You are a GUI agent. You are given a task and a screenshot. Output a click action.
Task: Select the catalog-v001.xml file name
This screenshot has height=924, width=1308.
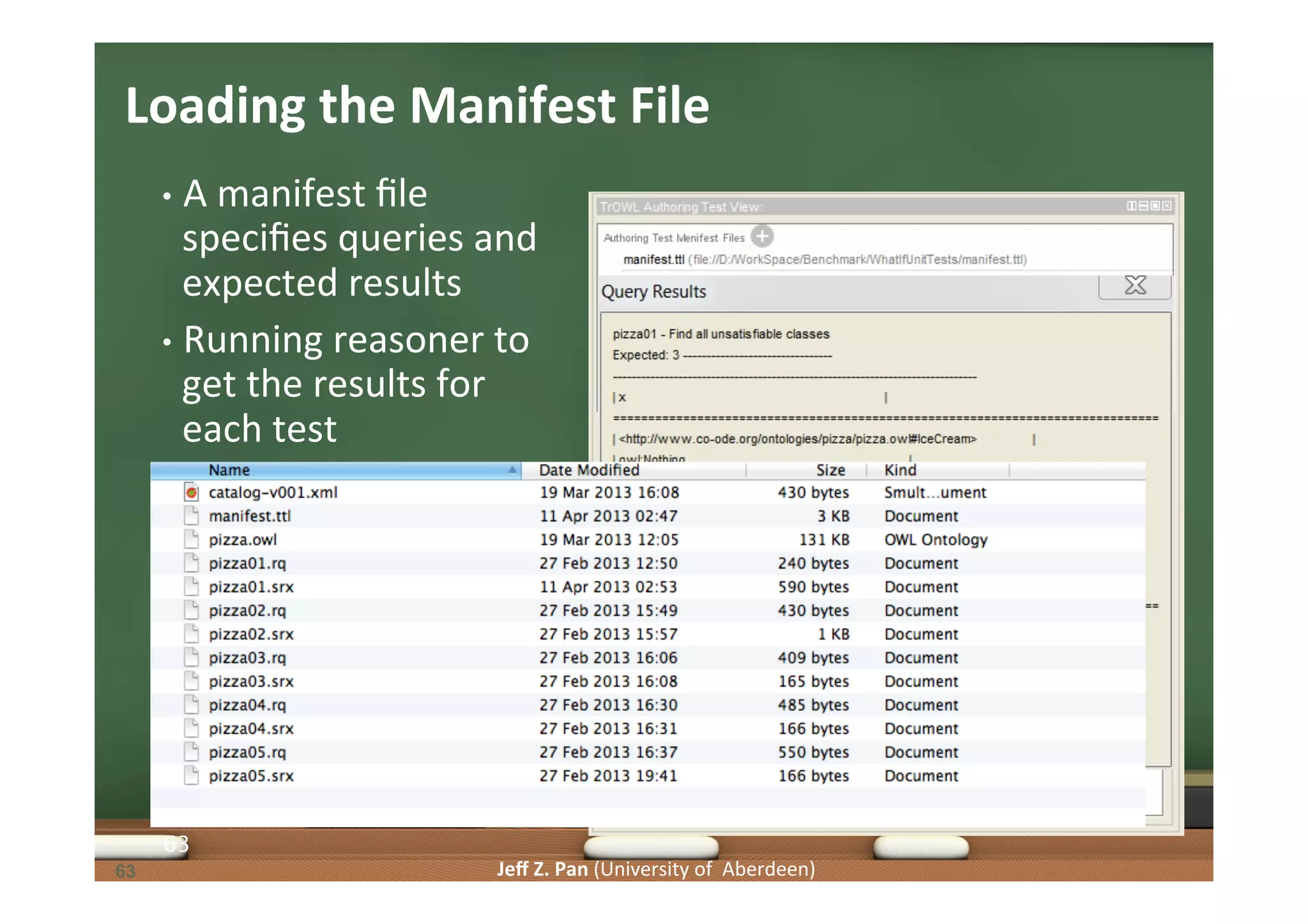273,492
